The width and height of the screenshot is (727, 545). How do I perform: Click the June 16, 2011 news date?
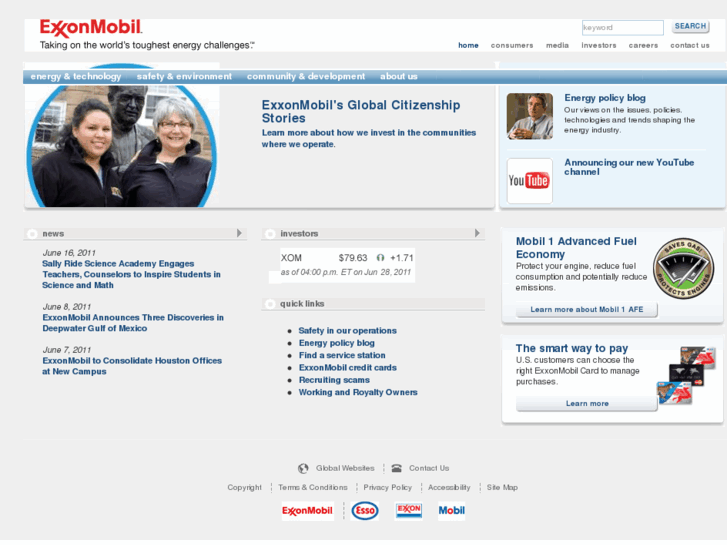69,253
